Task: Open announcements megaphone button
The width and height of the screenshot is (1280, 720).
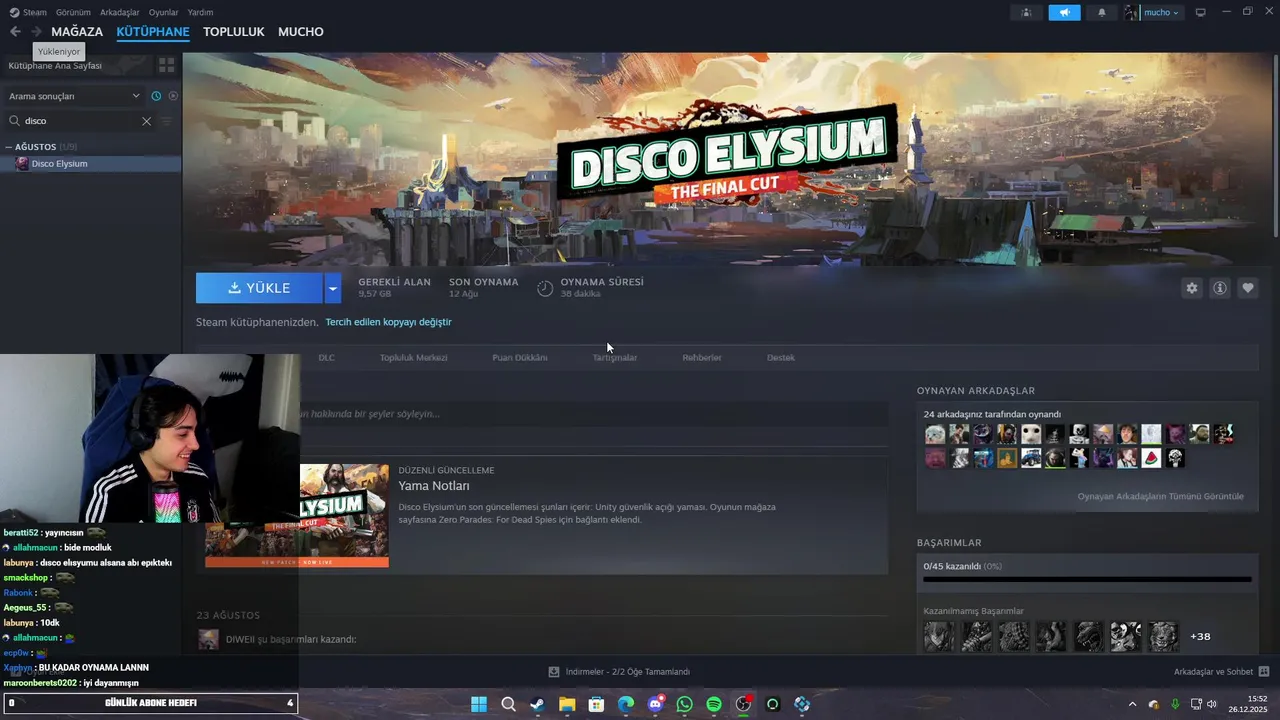Action: point(1064,12)
